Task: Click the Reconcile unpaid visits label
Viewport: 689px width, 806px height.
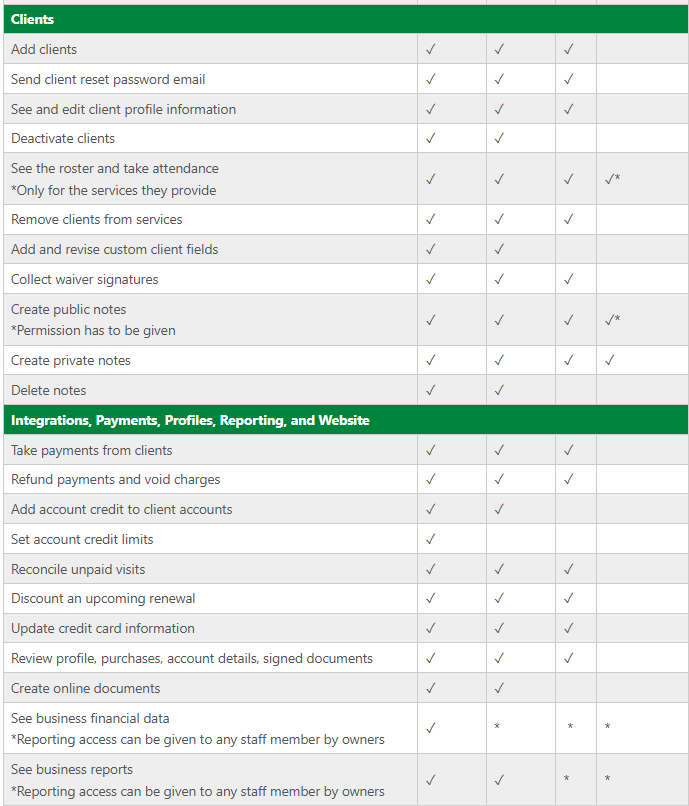Action: pyautogui.click(x=78, y=569)
